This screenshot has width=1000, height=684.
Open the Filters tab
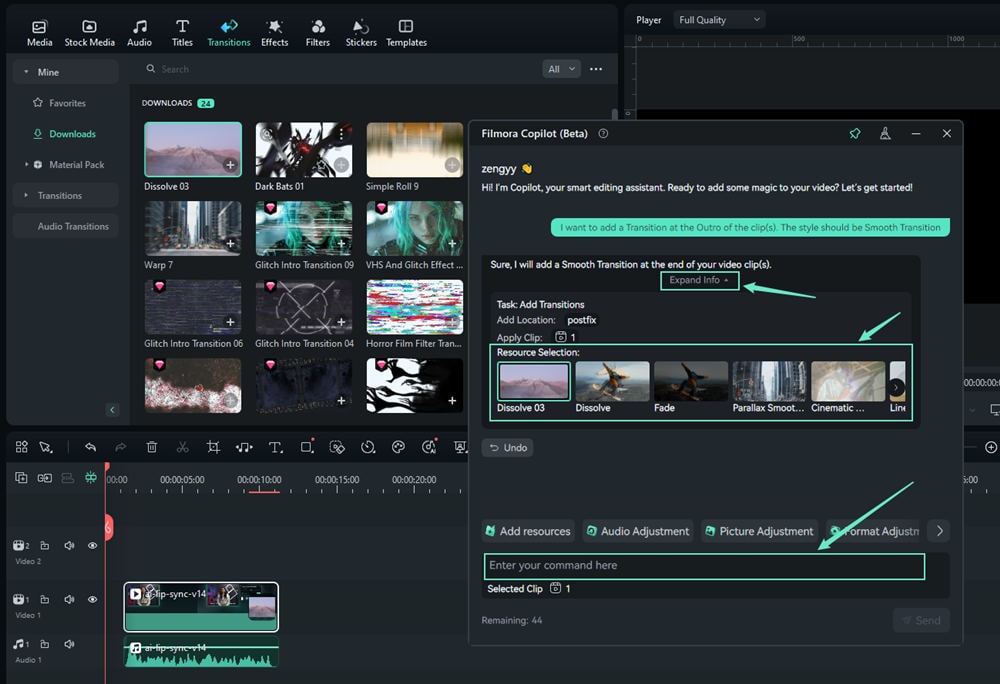pos(318,33)
